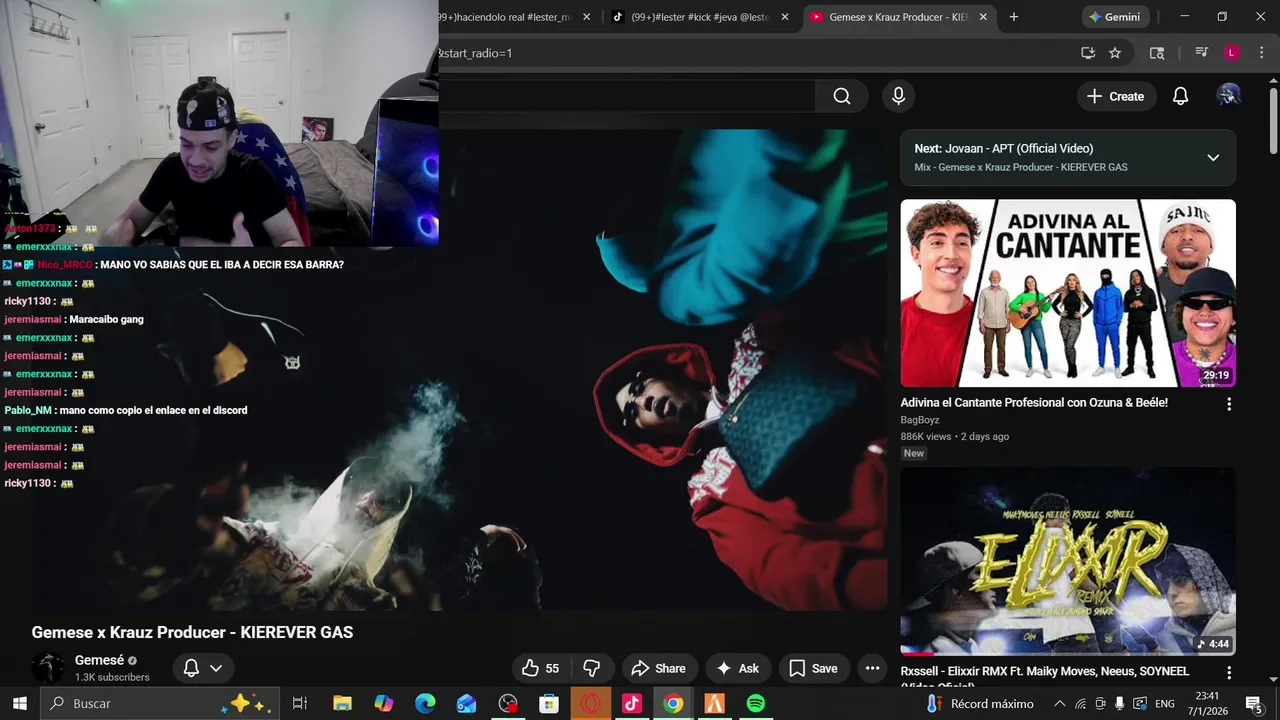
Task: Open options for Rxssell Elixxir RMX video
Action: coord(1229,673)
